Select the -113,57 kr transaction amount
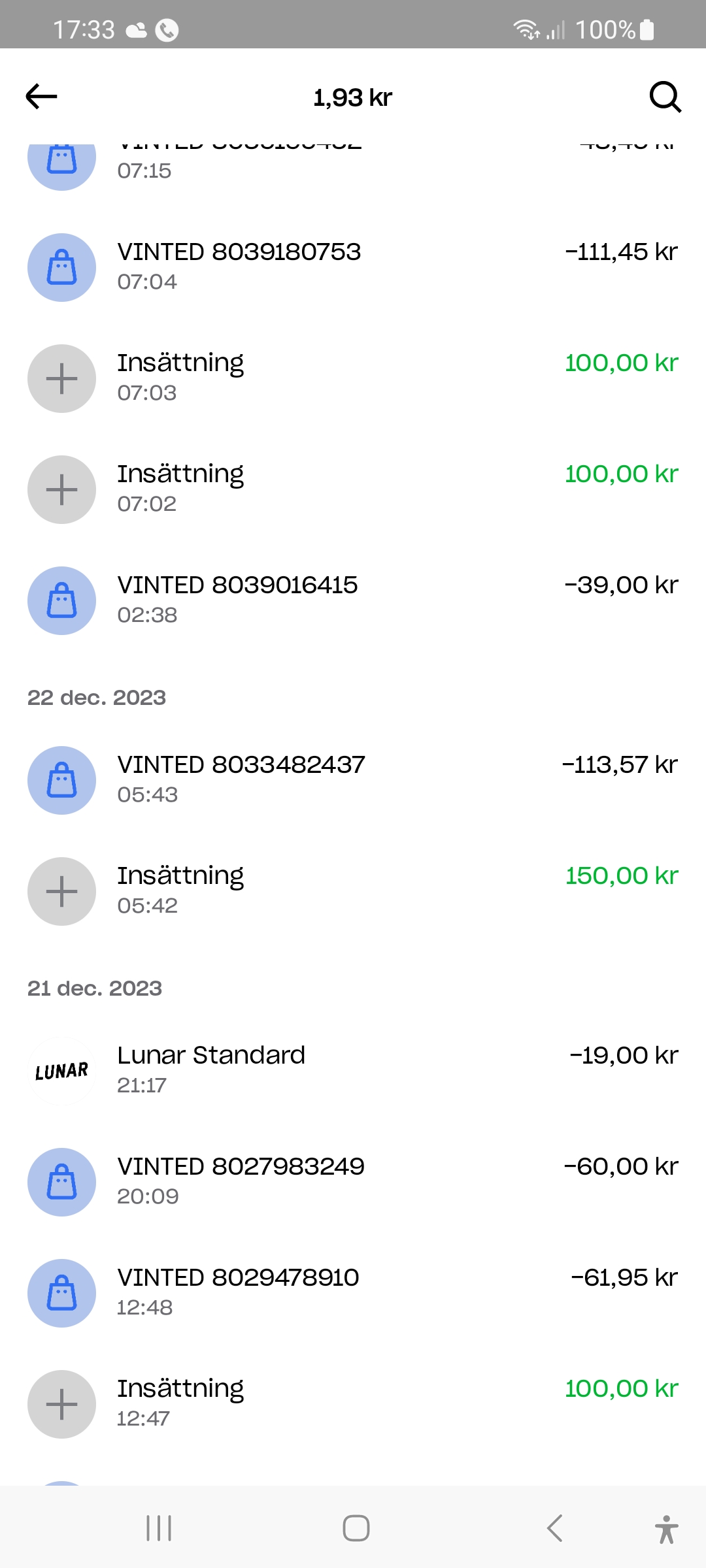Image resolution: width=706 pixels, height=1568 pixels. 620,765
